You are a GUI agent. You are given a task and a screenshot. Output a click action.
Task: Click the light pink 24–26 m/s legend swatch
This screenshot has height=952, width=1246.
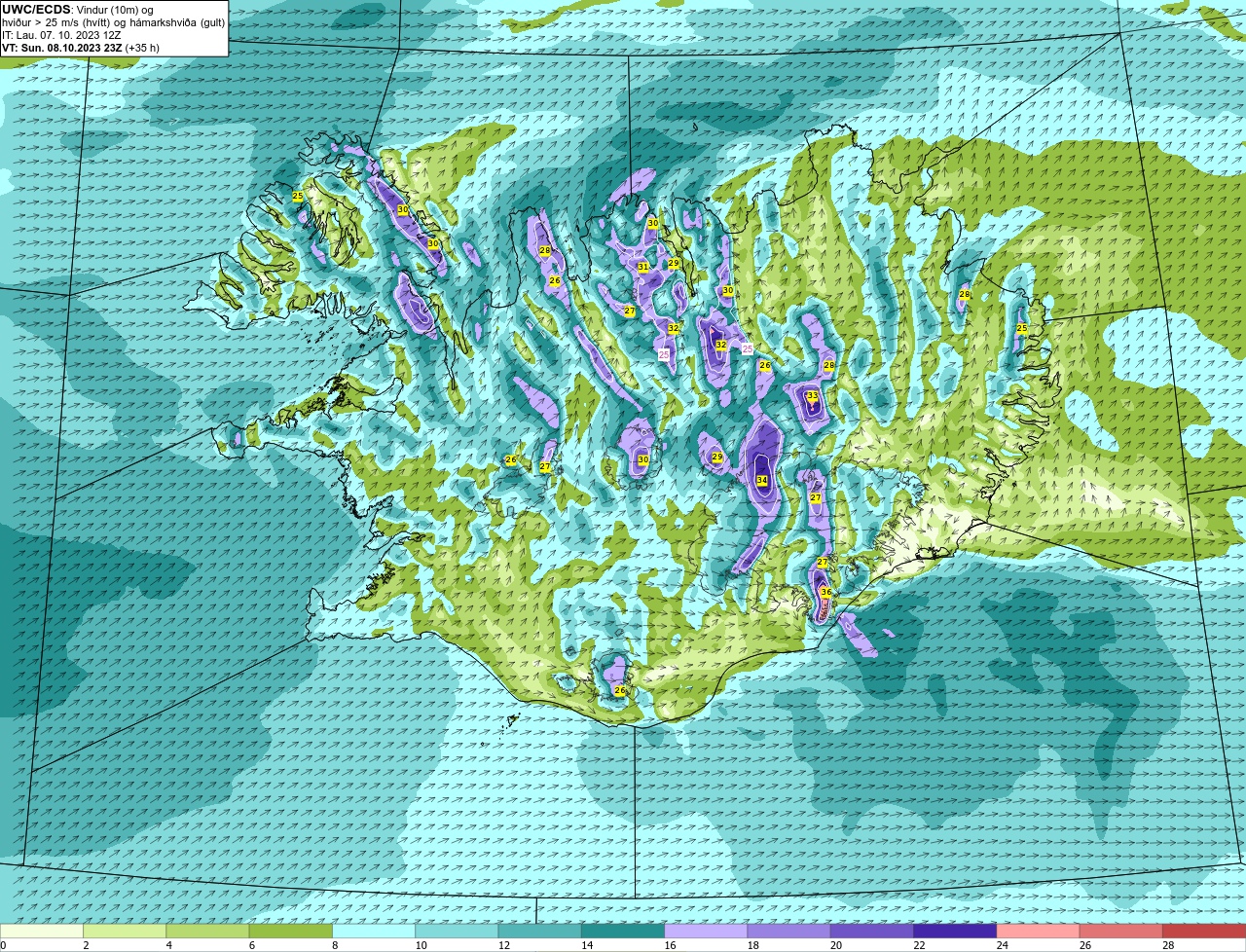pyautogui.click(x=1039, y=931)
